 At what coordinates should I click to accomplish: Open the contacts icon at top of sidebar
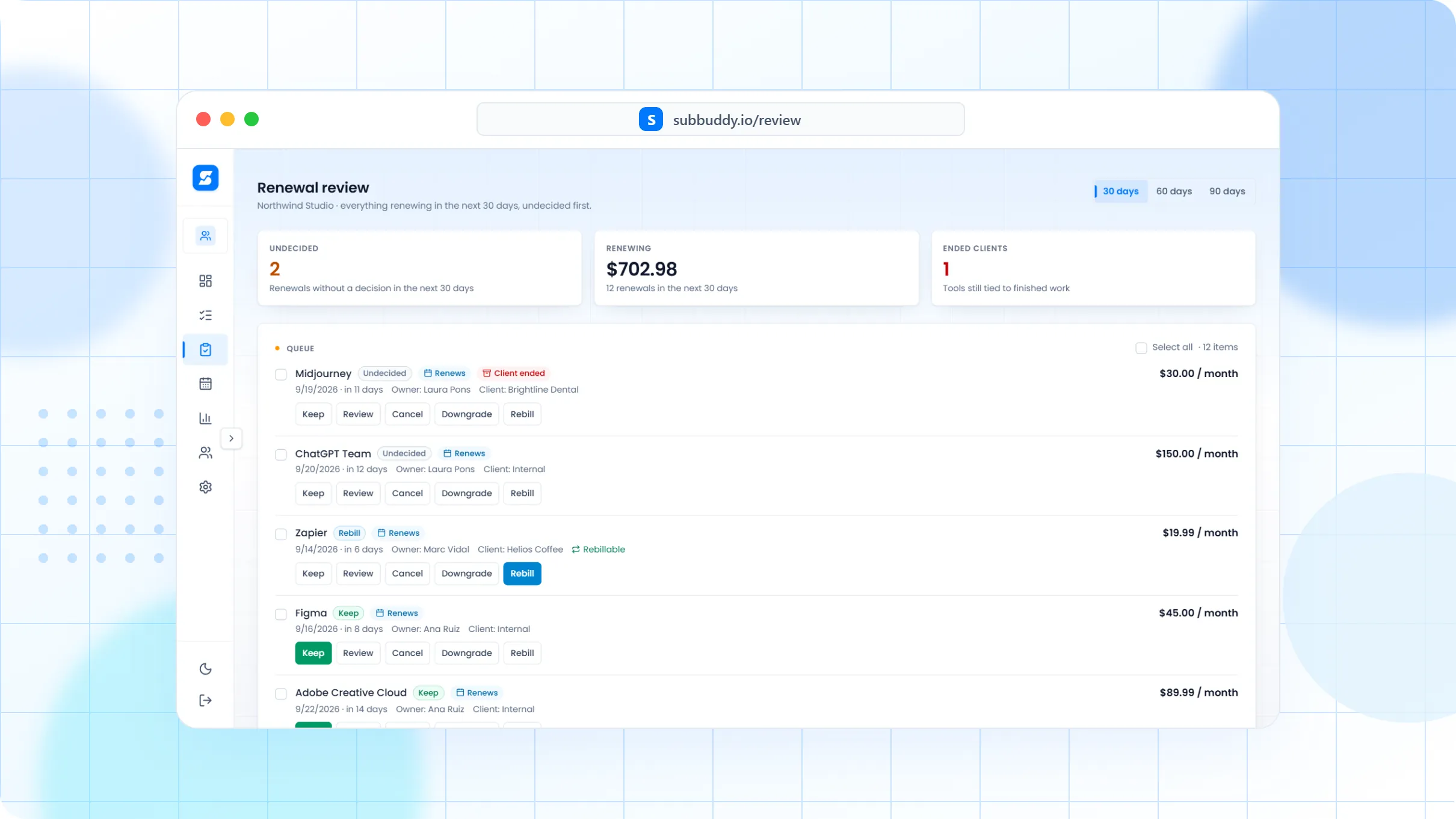coord(205,236)
